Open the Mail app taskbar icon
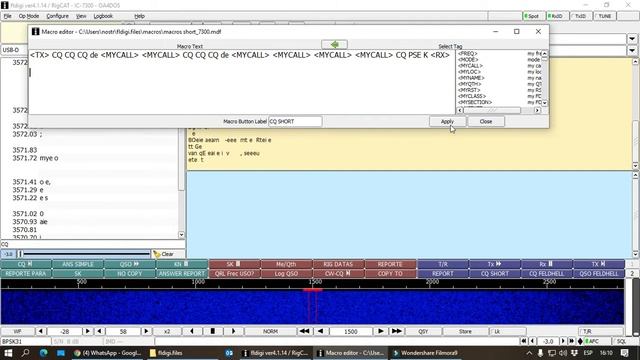The image size is (640, 360). [61, 353]
